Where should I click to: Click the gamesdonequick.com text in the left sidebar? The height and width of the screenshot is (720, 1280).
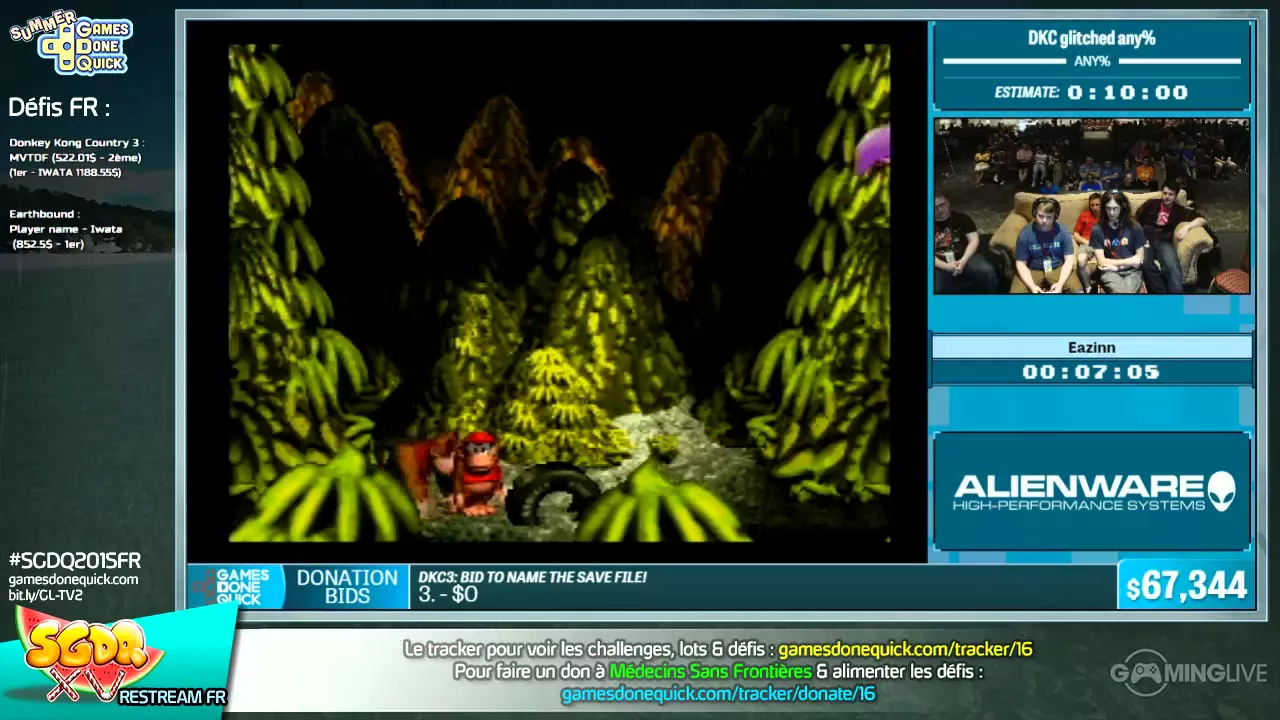tap(74, 580)
